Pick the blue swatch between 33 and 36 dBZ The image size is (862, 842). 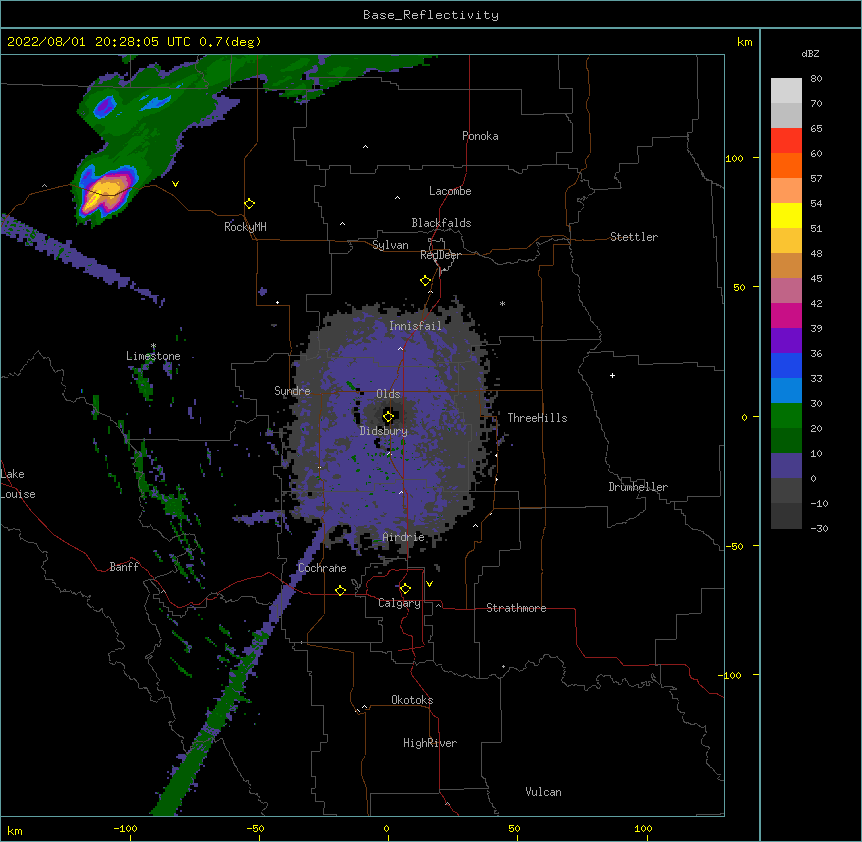click(786, 365)
